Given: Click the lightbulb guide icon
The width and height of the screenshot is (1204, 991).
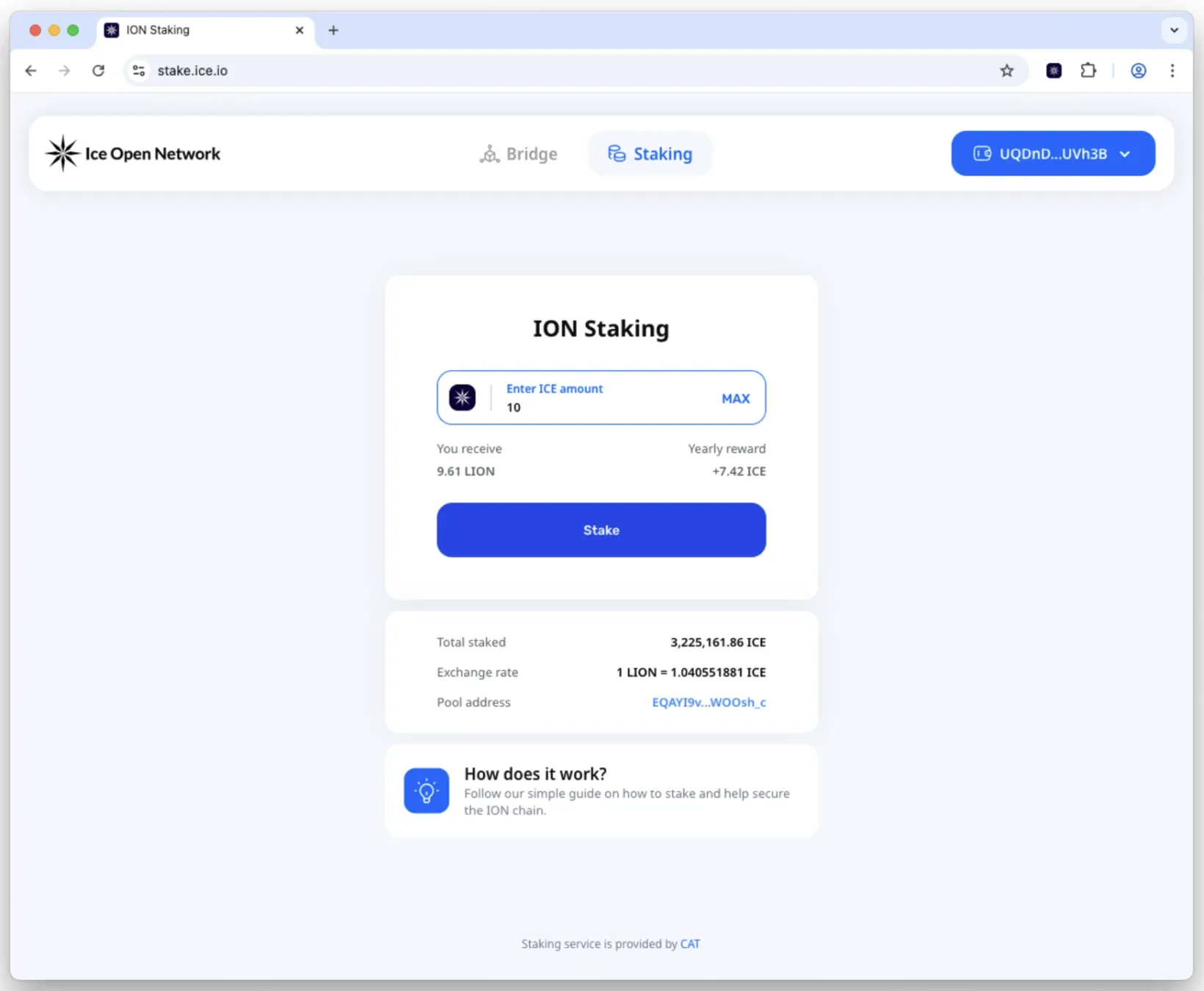Looking at the screenshot, I should click(x=427, y=791).
